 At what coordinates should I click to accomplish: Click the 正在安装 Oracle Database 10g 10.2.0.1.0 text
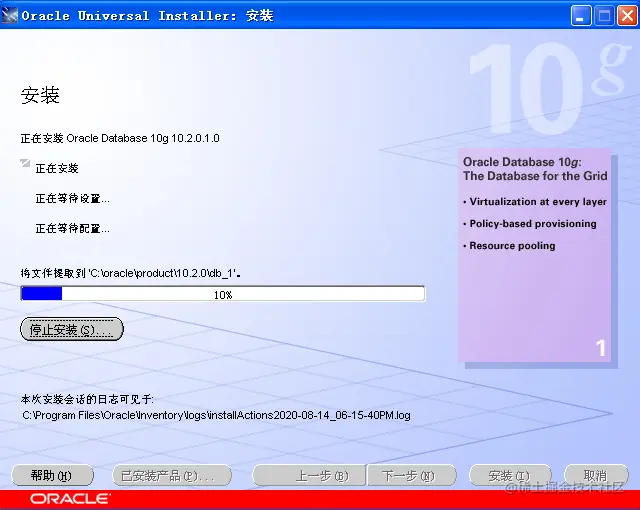coord(120,138)
